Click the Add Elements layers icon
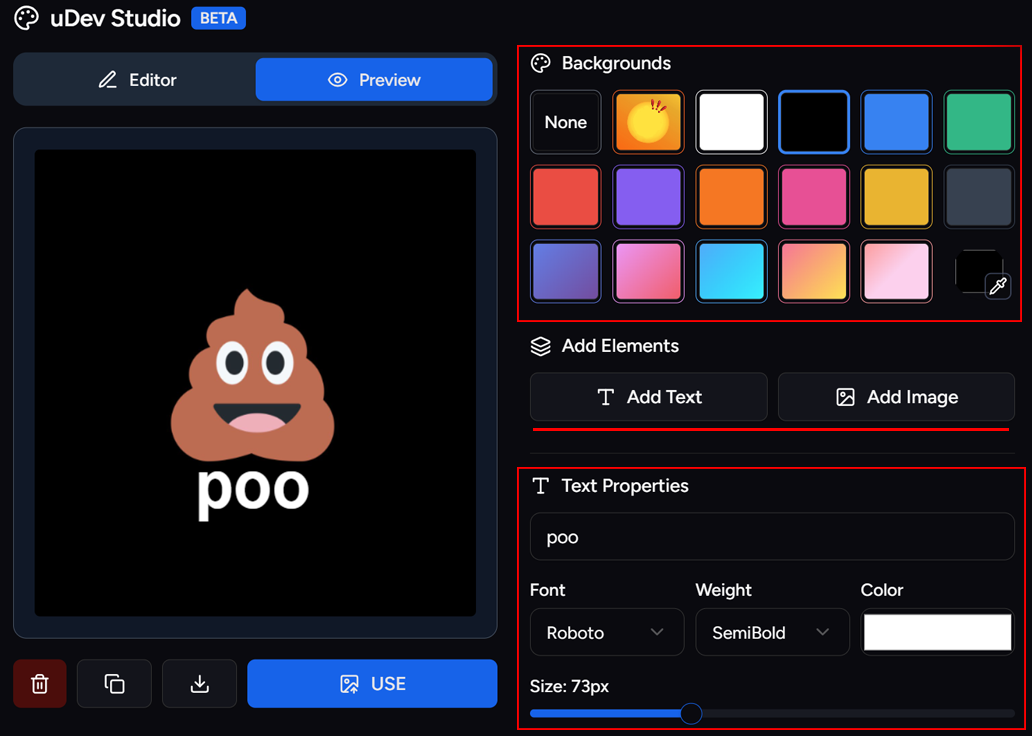 pyautogui.click(x=541, y=346)
